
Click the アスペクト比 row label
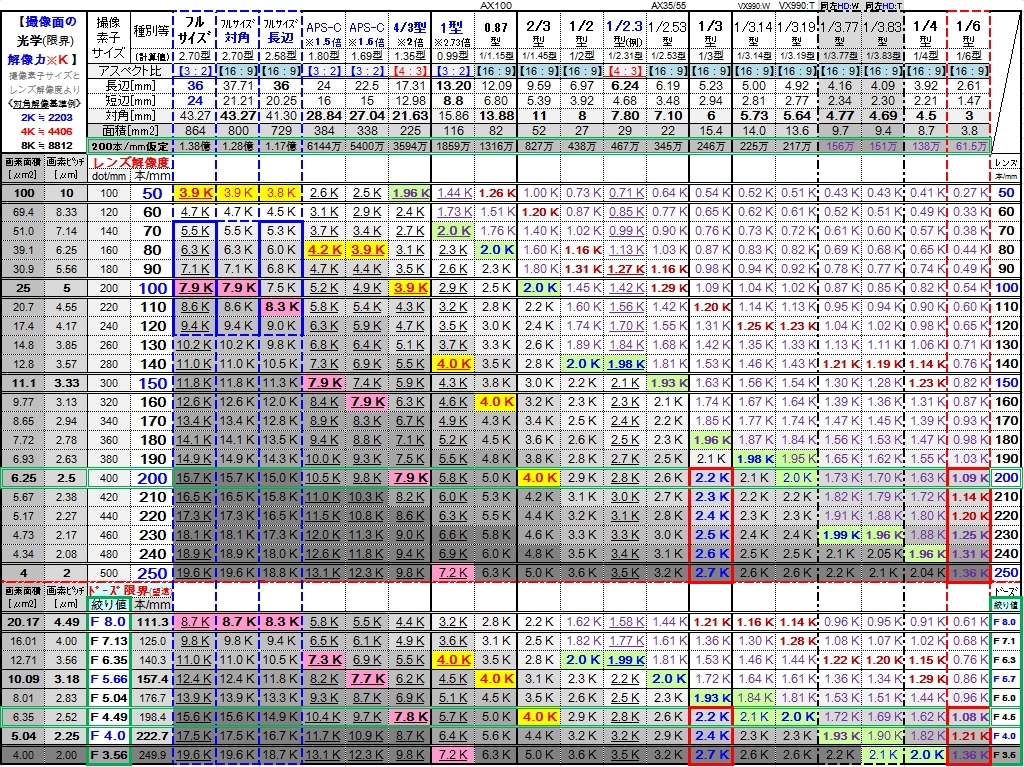pyautogui.click(x=129, y=71)
